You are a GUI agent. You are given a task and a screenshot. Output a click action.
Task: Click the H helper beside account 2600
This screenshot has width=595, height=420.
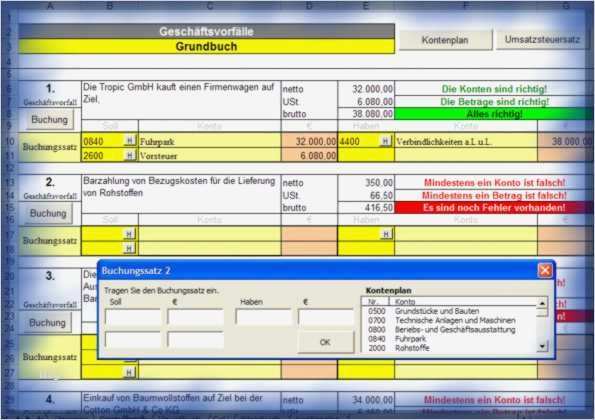point(130,155)
